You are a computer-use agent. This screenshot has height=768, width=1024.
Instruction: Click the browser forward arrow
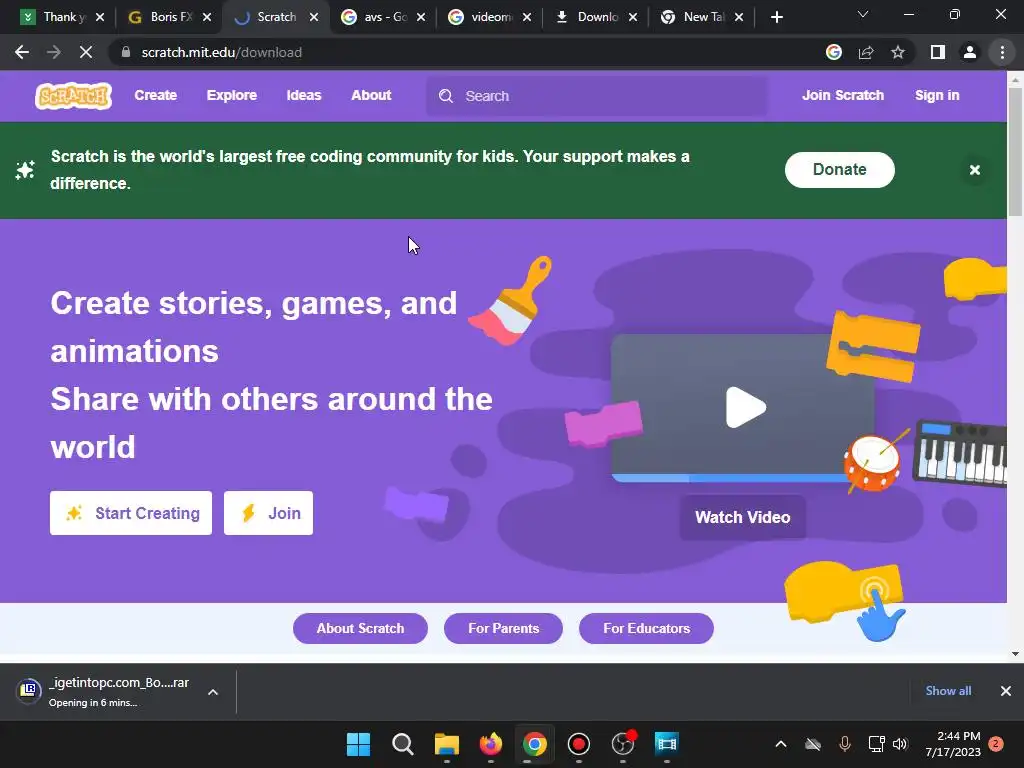pyautogui.click(x=54, y=52)
